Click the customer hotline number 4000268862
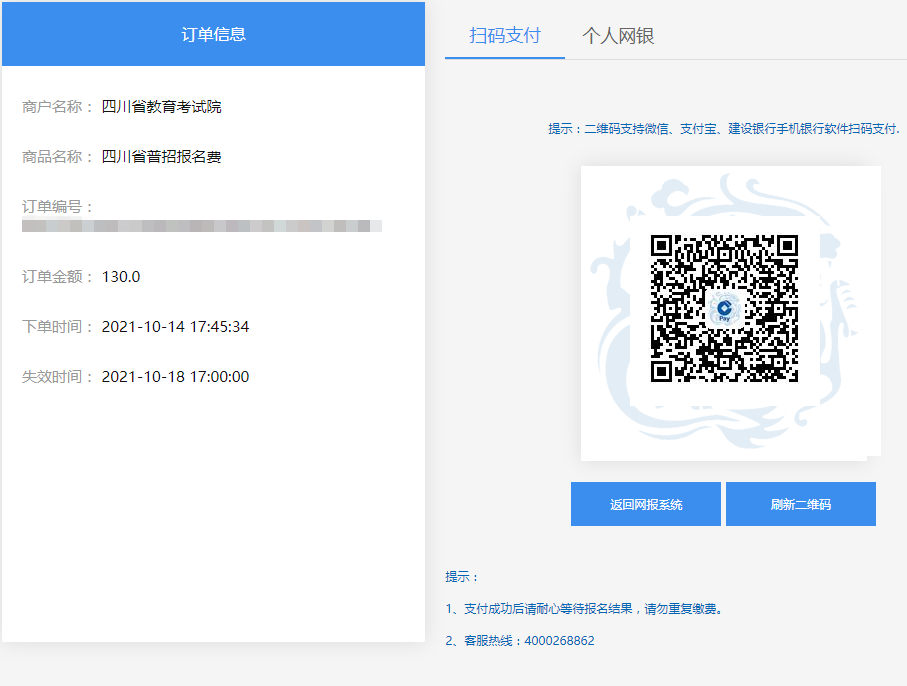Image resolution: width=907 pixels, height=686 pixels. tap(559, 640)
